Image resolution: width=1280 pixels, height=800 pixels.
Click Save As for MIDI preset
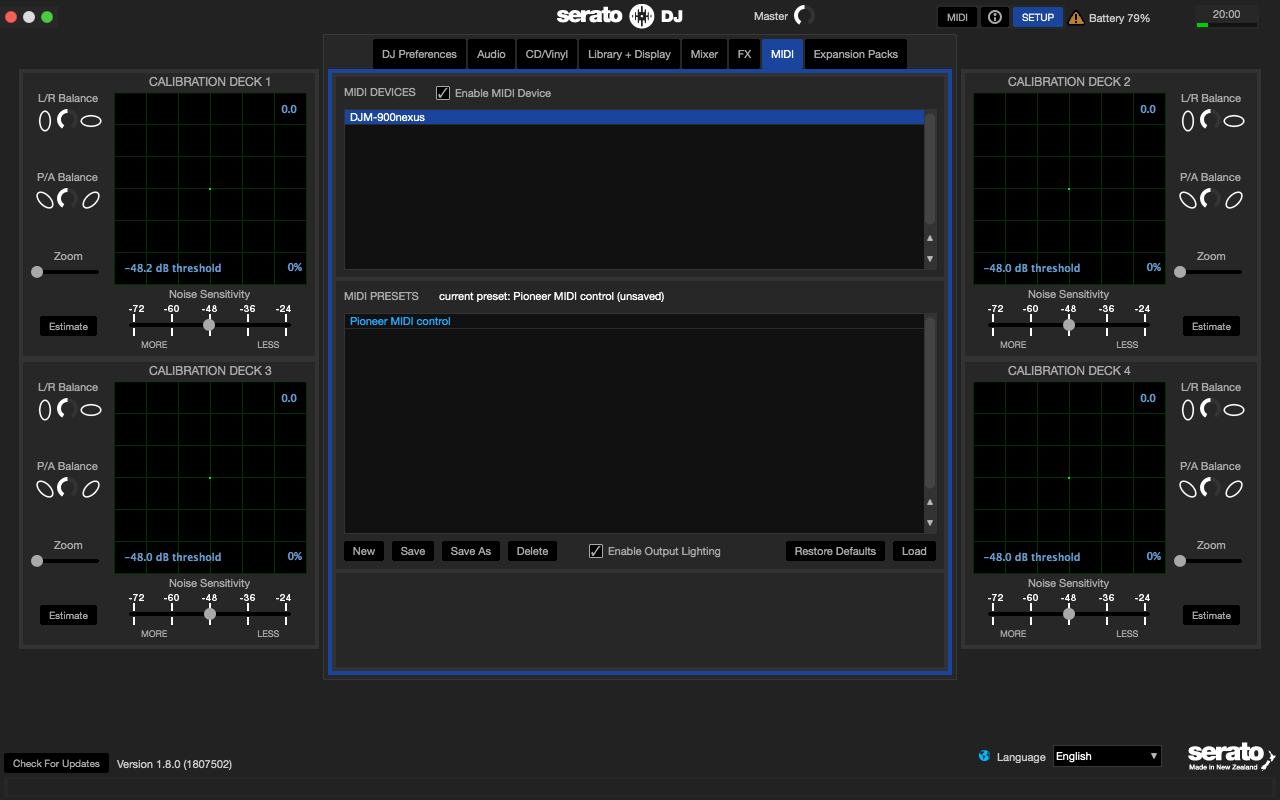point(471,551)
